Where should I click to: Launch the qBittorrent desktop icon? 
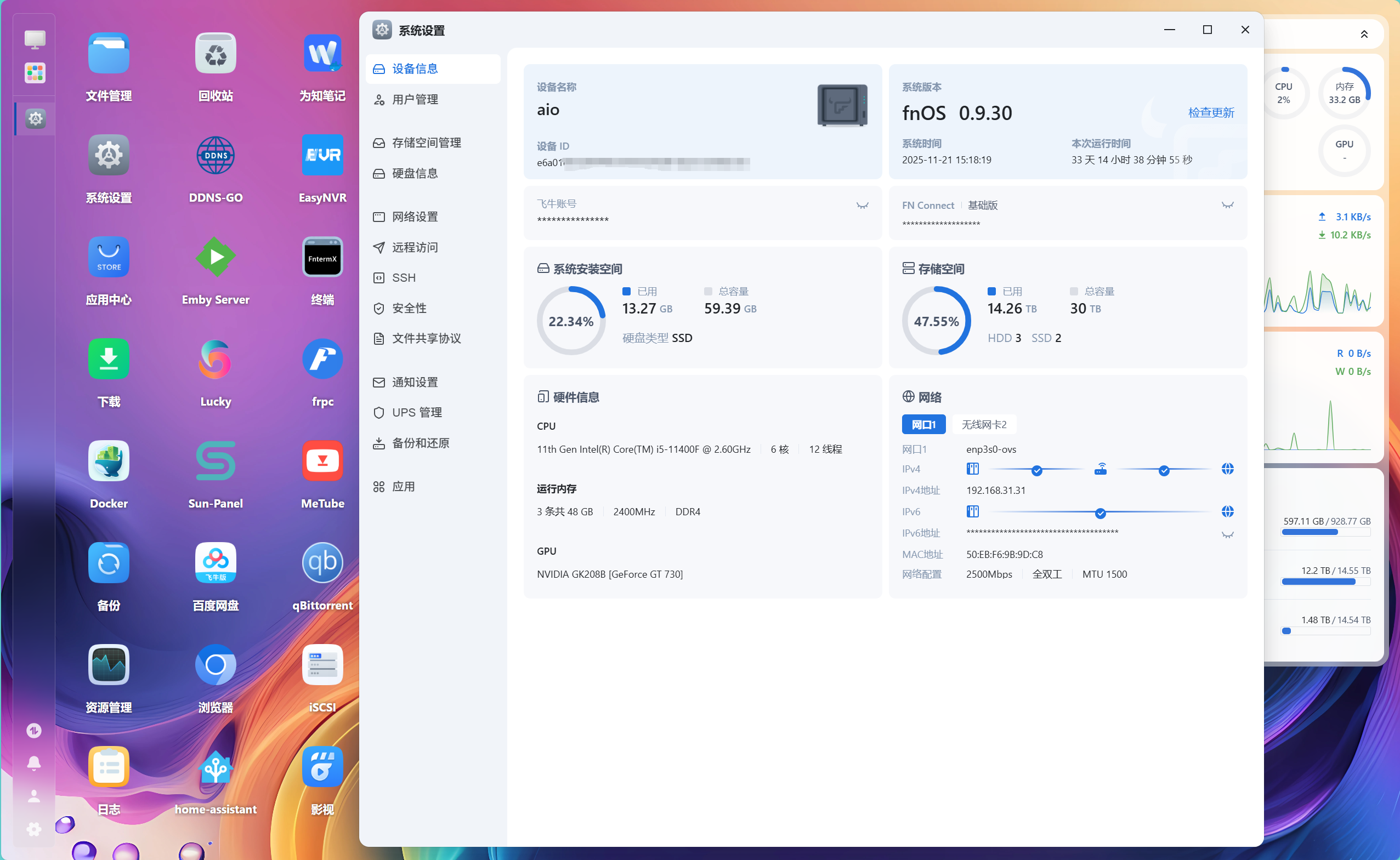tap(322, 562)
